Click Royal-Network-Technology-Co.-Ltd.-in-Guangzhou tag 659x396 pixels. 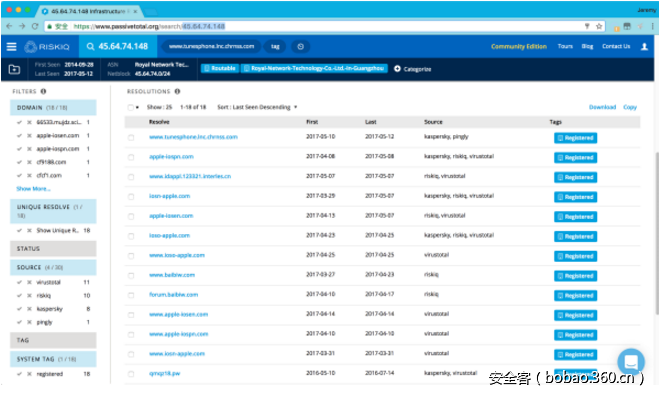point(314,69)
